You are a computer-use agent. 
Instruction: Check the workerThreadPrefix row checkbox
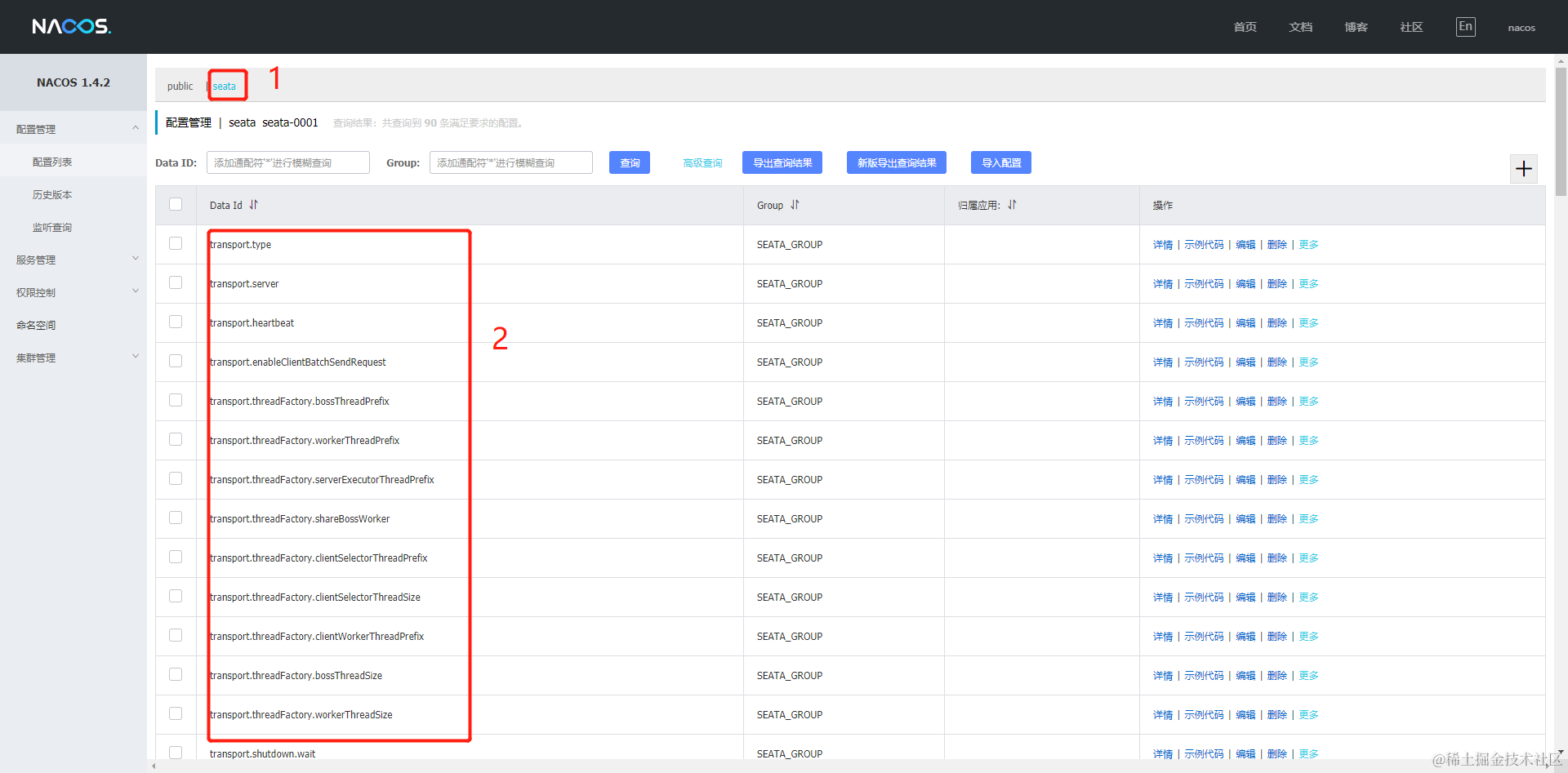[x=176, y=439]
